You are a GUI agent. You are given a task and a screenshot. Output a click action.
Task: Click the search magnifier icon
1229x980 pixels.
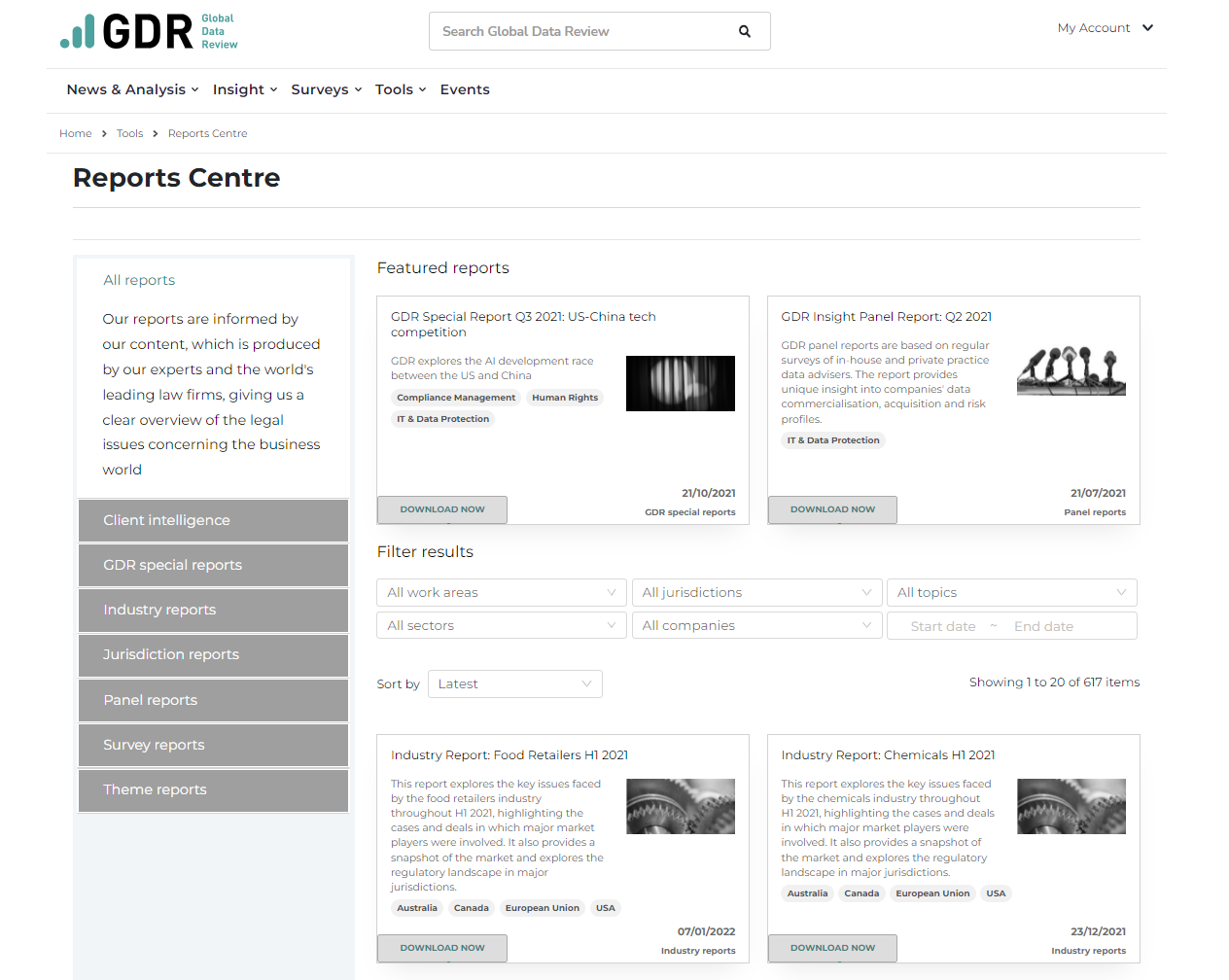coord(745,31)
